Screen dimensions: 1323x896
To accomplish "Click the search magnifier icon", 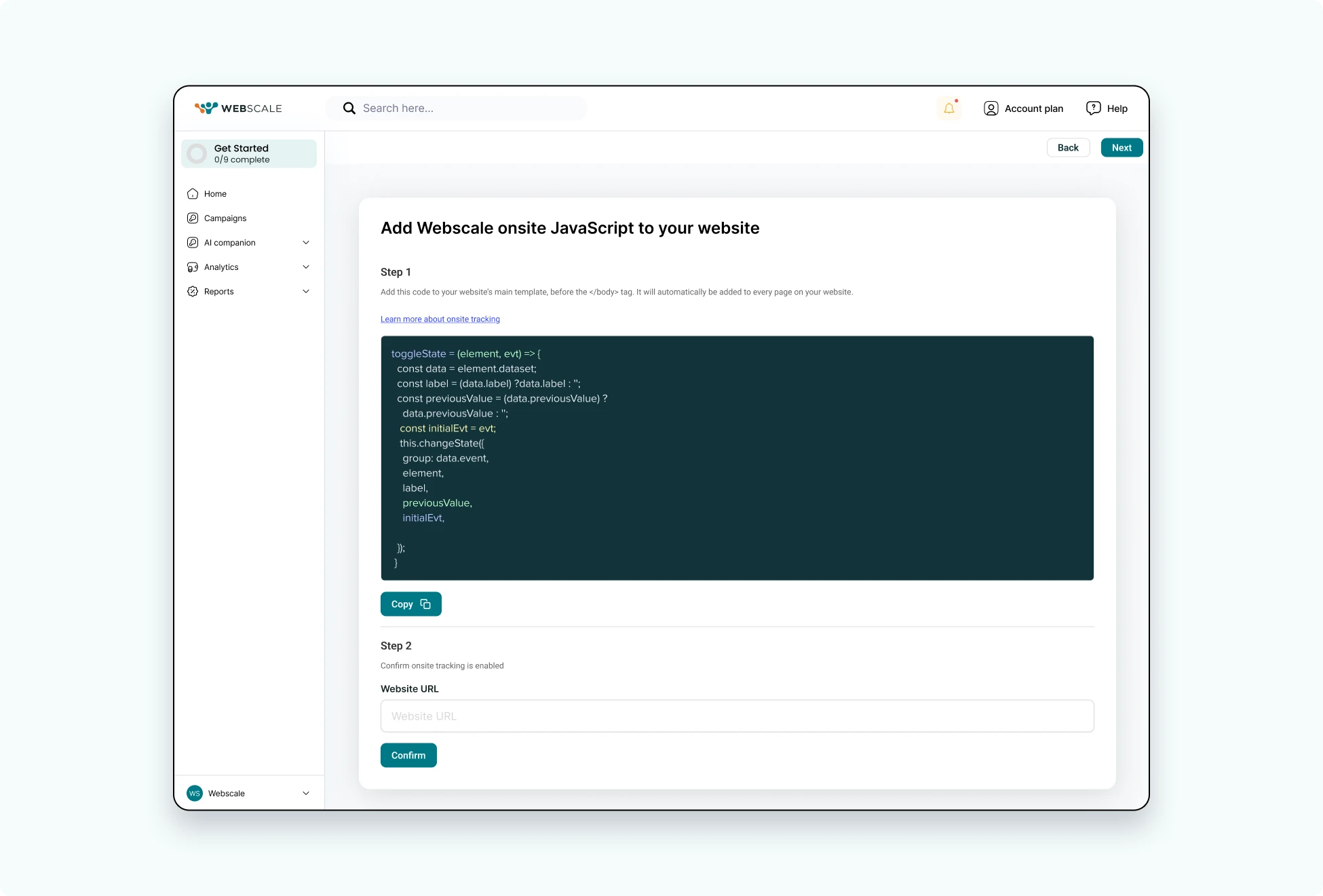I will [349, 109].
